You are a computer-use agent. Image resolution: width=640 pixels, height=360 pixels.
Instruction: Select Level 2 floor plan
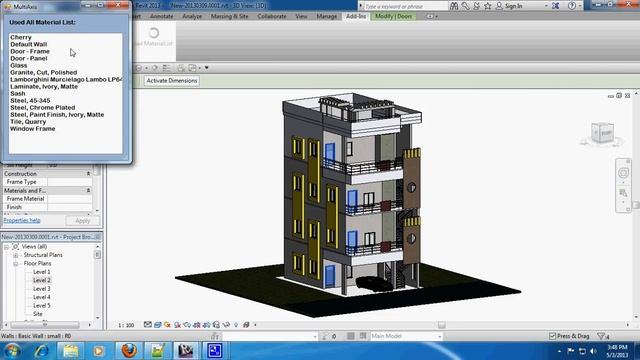[42, 280]
